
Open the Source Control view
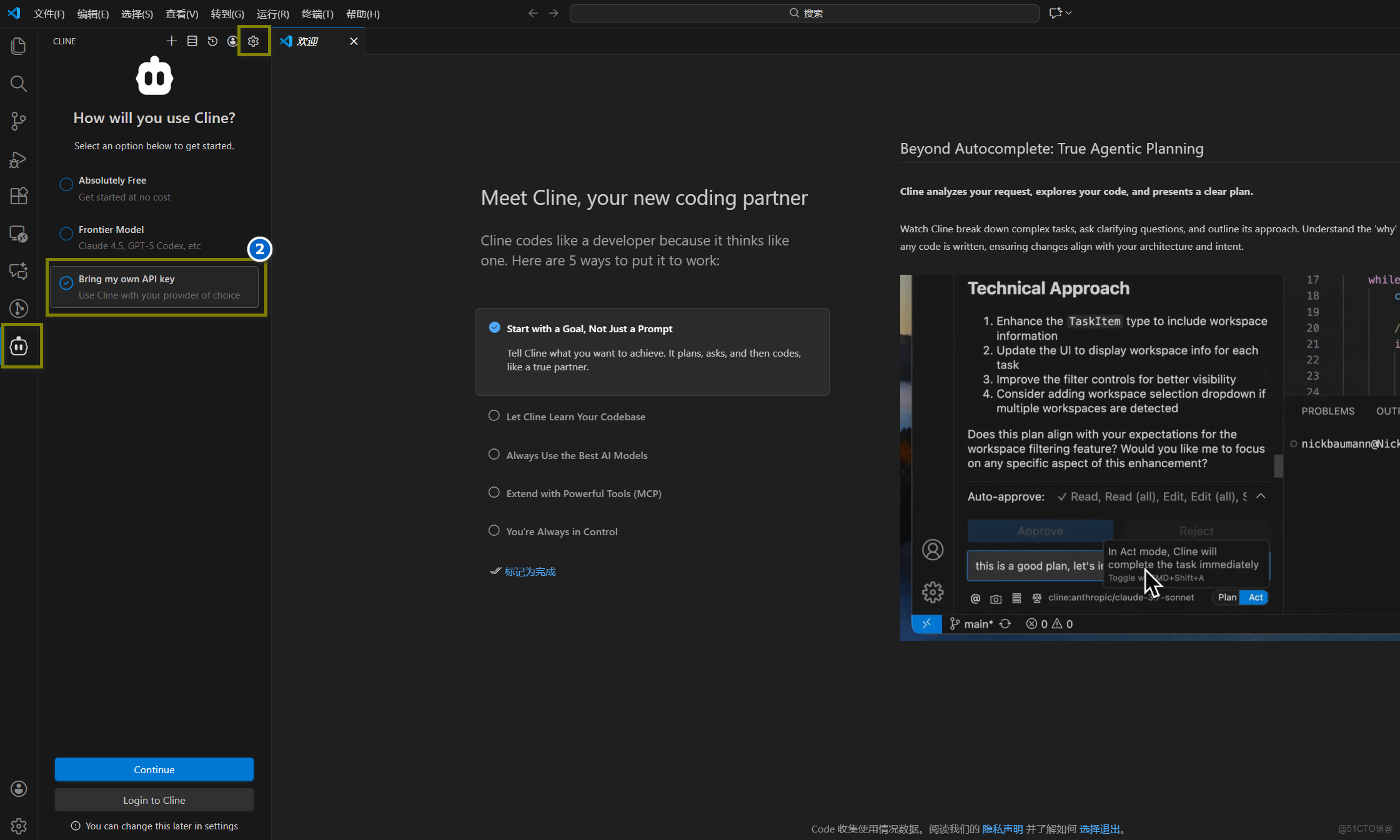click(x=19, y=121)
